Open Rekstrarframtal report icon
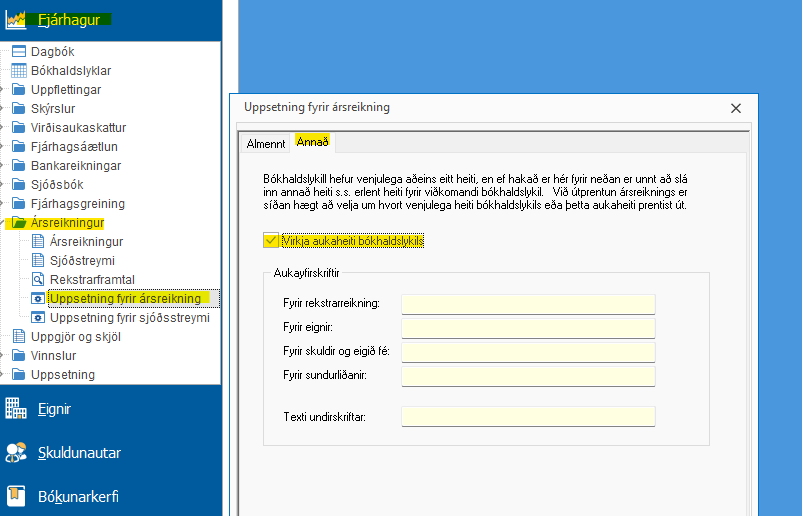 (x=38, y=279)
